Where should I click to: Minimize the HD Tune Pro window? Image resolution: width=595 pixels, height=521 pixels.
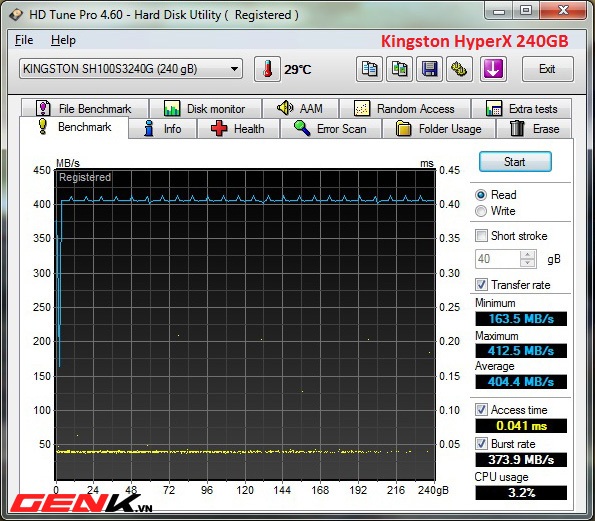pyautogui.click(x=499, y=11)
